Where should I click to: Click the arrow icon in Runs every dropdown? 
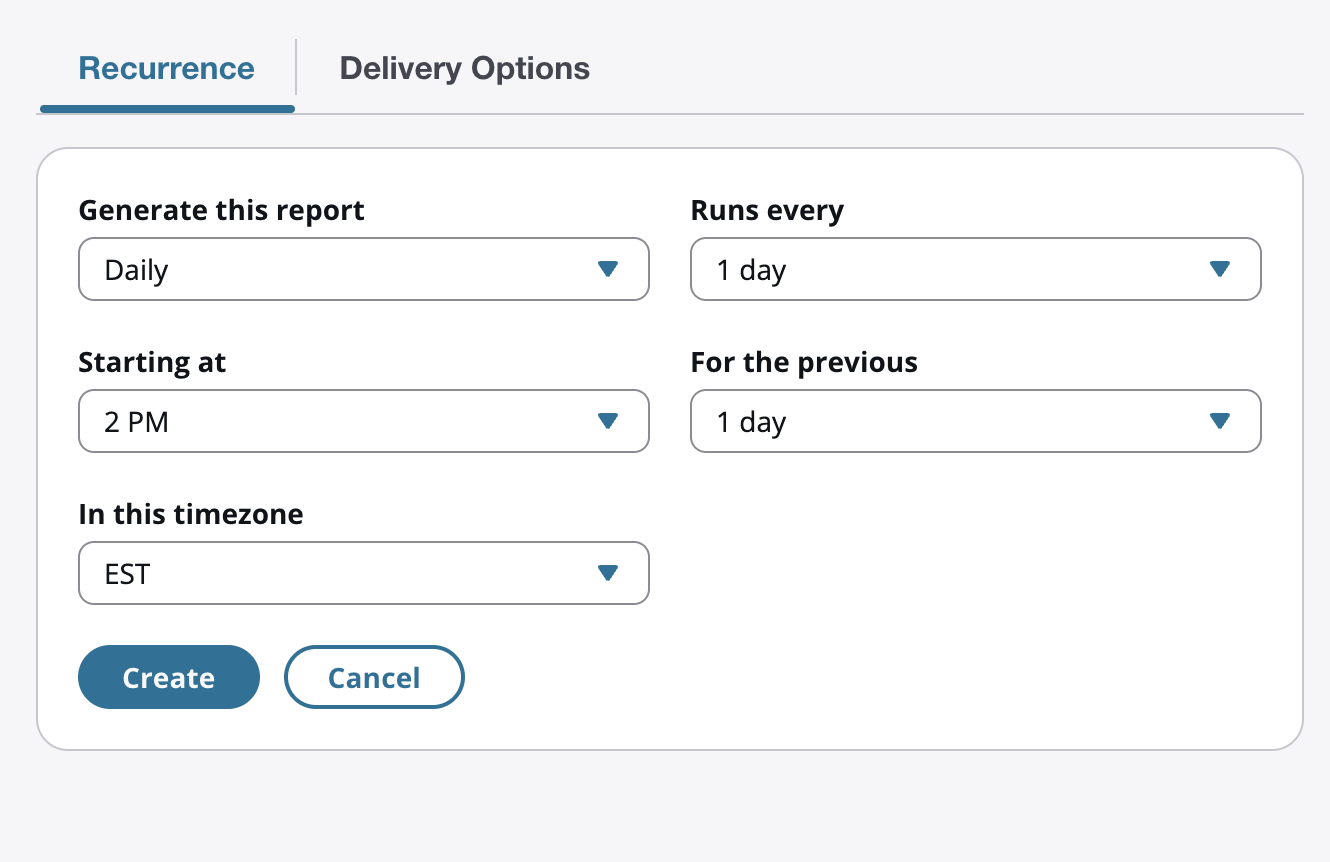coord(1219,269)
